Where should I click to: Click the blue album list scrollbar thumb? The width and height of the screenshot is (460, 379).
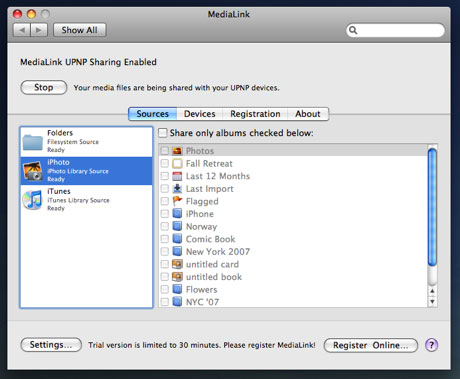(x=432, y=207)
